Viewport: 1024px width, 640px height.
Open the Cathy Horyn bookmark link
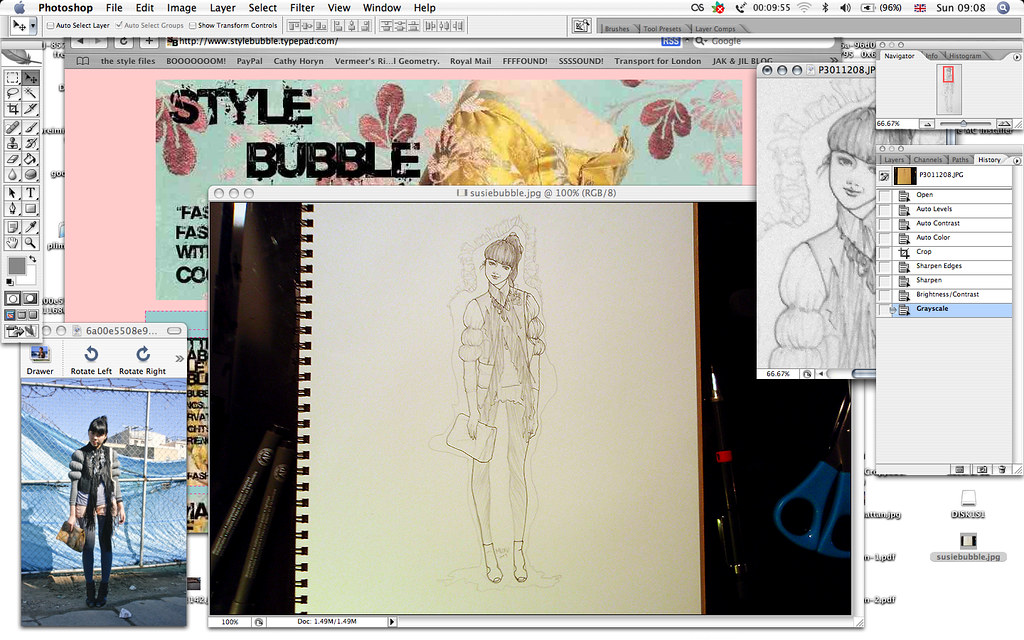(298, 61)
